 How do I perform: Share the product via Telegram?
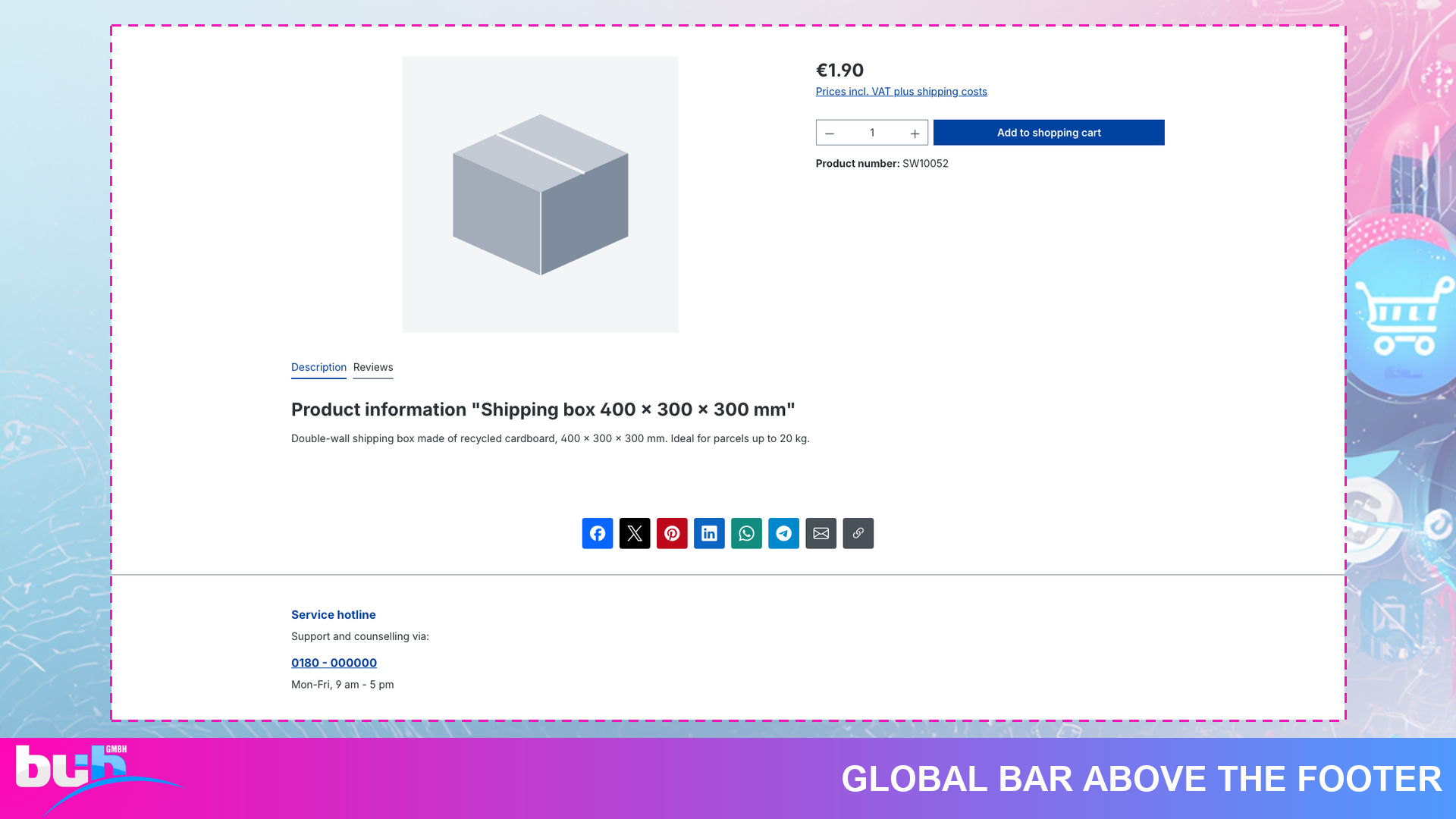(x=783, y=533)
